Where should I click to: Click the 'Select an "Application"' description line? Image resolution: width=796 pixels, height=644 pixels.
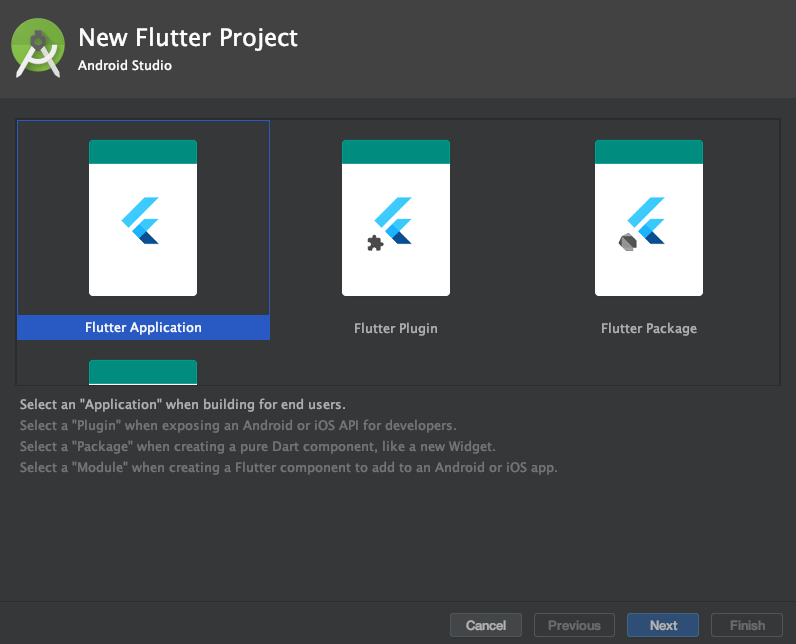183,404
